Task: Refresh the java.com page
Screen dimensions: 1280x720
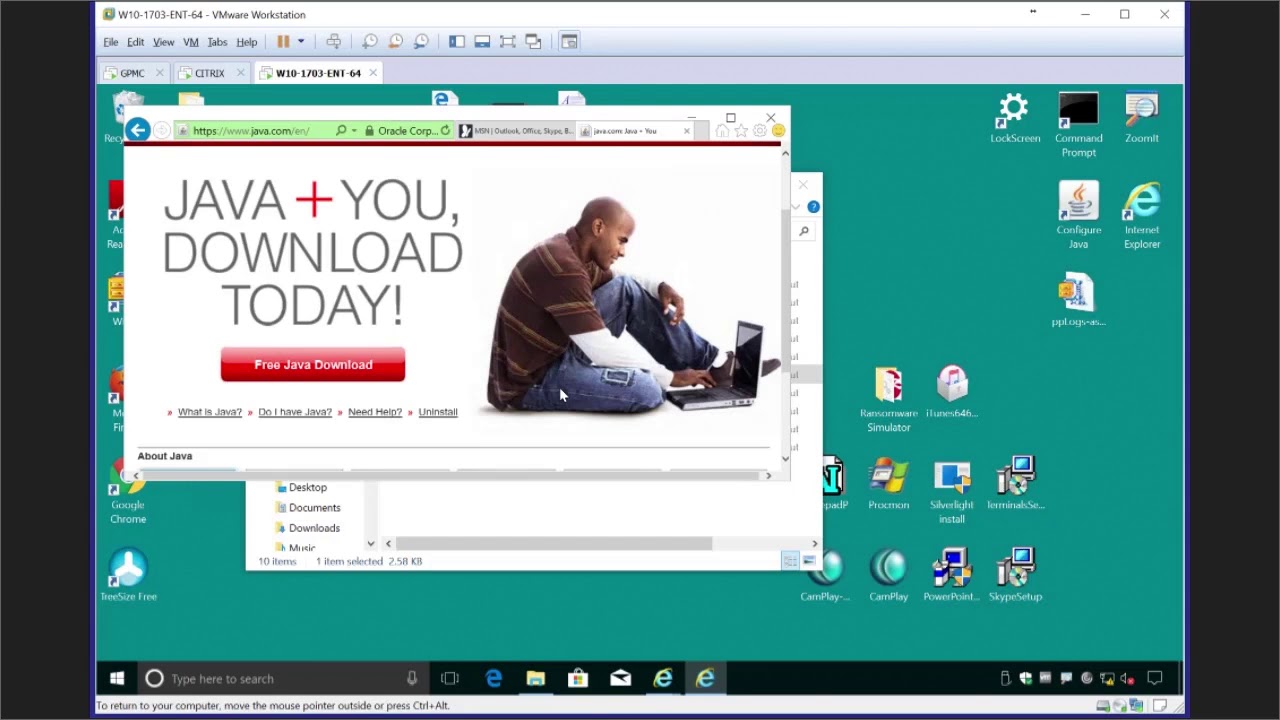Action: pyautogui.click(x=446, y=131)
